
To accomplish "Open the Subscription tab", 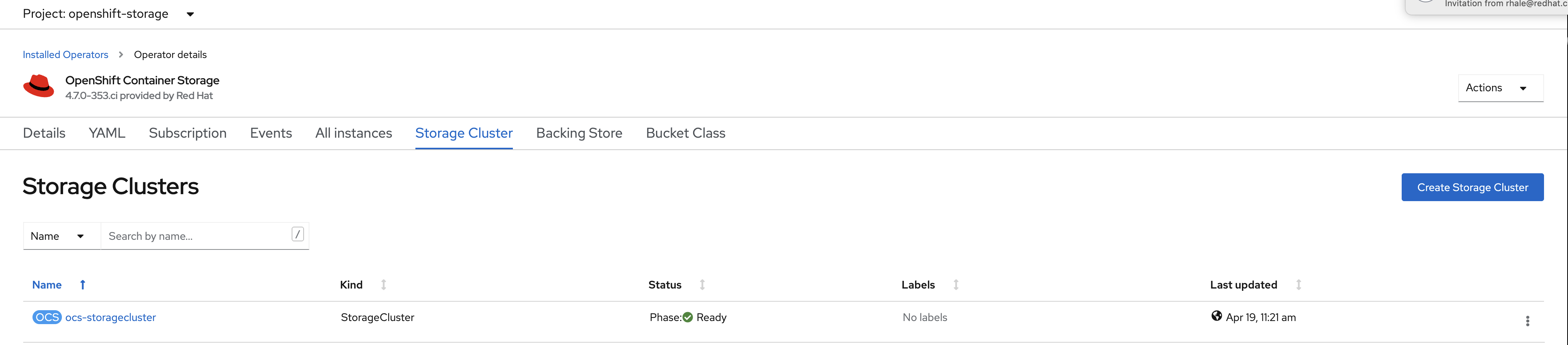I will [188, 133].
